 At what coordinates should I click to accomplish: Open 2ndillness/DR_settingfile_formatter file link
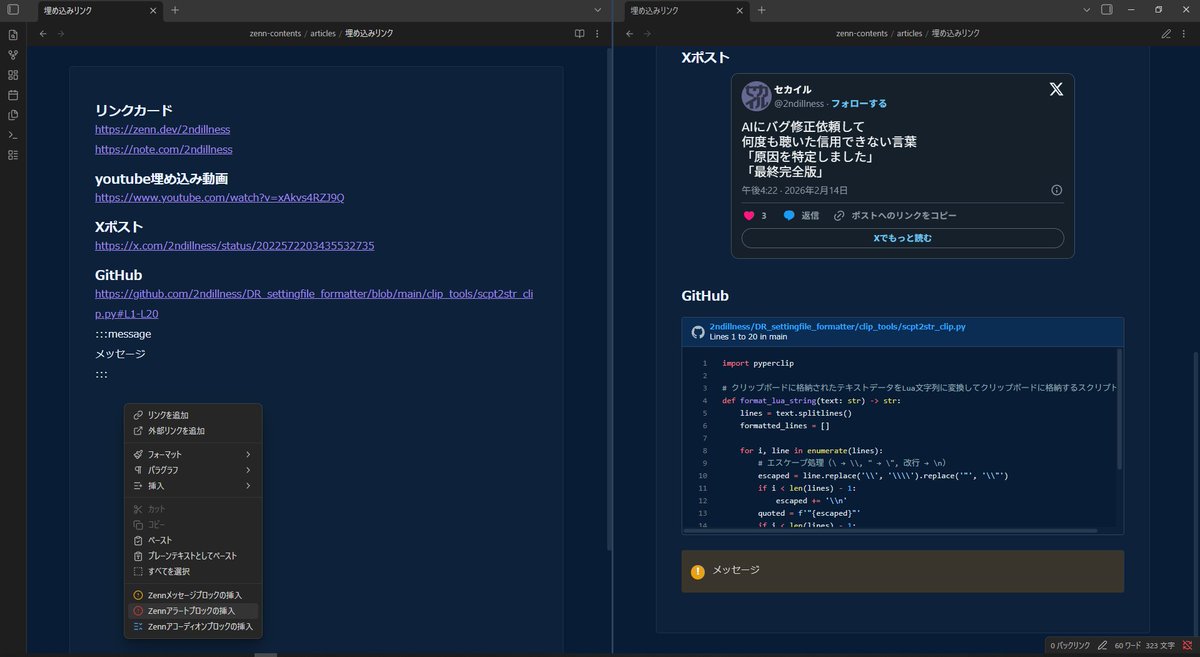837,326
